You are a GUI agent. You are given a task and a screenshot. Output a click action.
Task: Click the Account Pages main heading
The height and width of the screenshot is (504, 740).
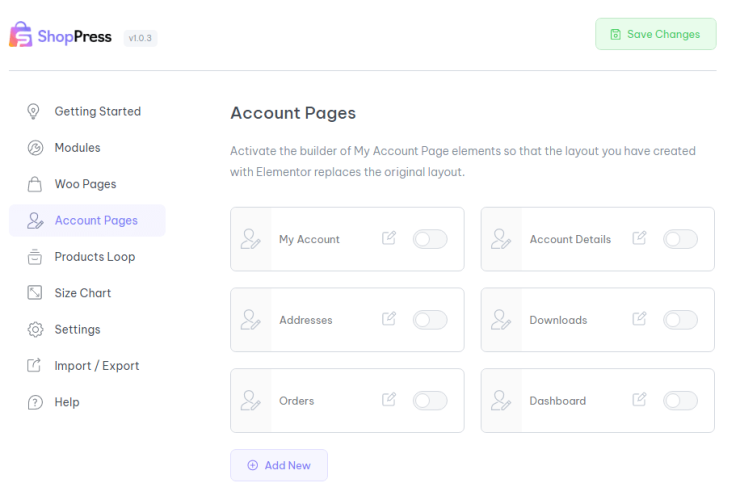293,113
